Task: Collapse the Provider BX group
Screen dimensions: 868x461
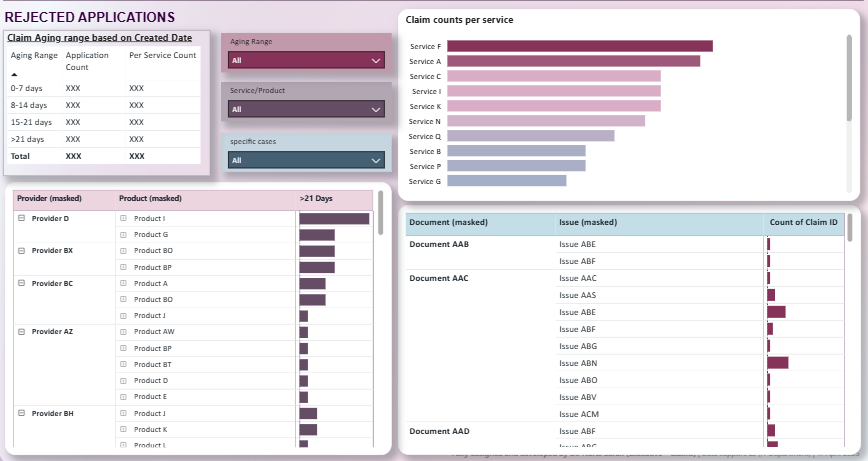Action: click(22, 250)
